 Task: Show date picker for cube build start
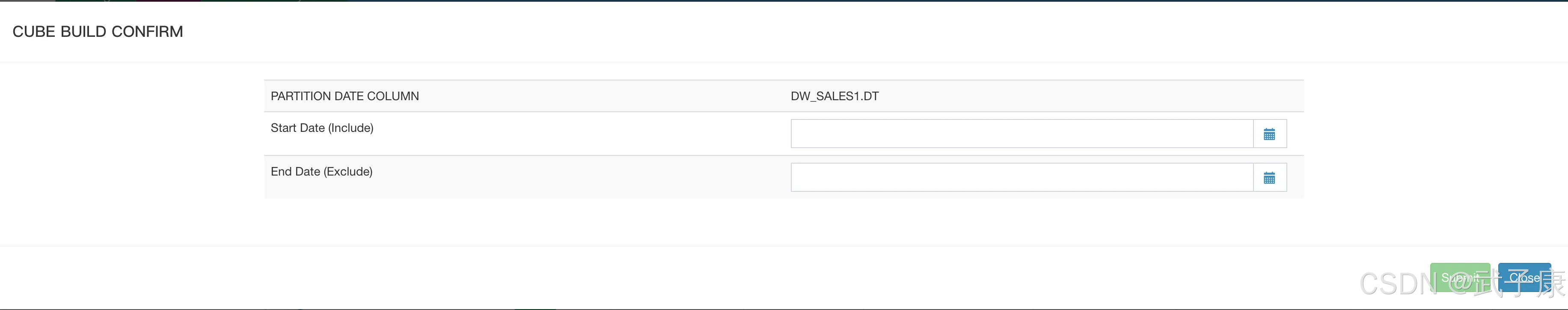click(x=1269, y=134)
